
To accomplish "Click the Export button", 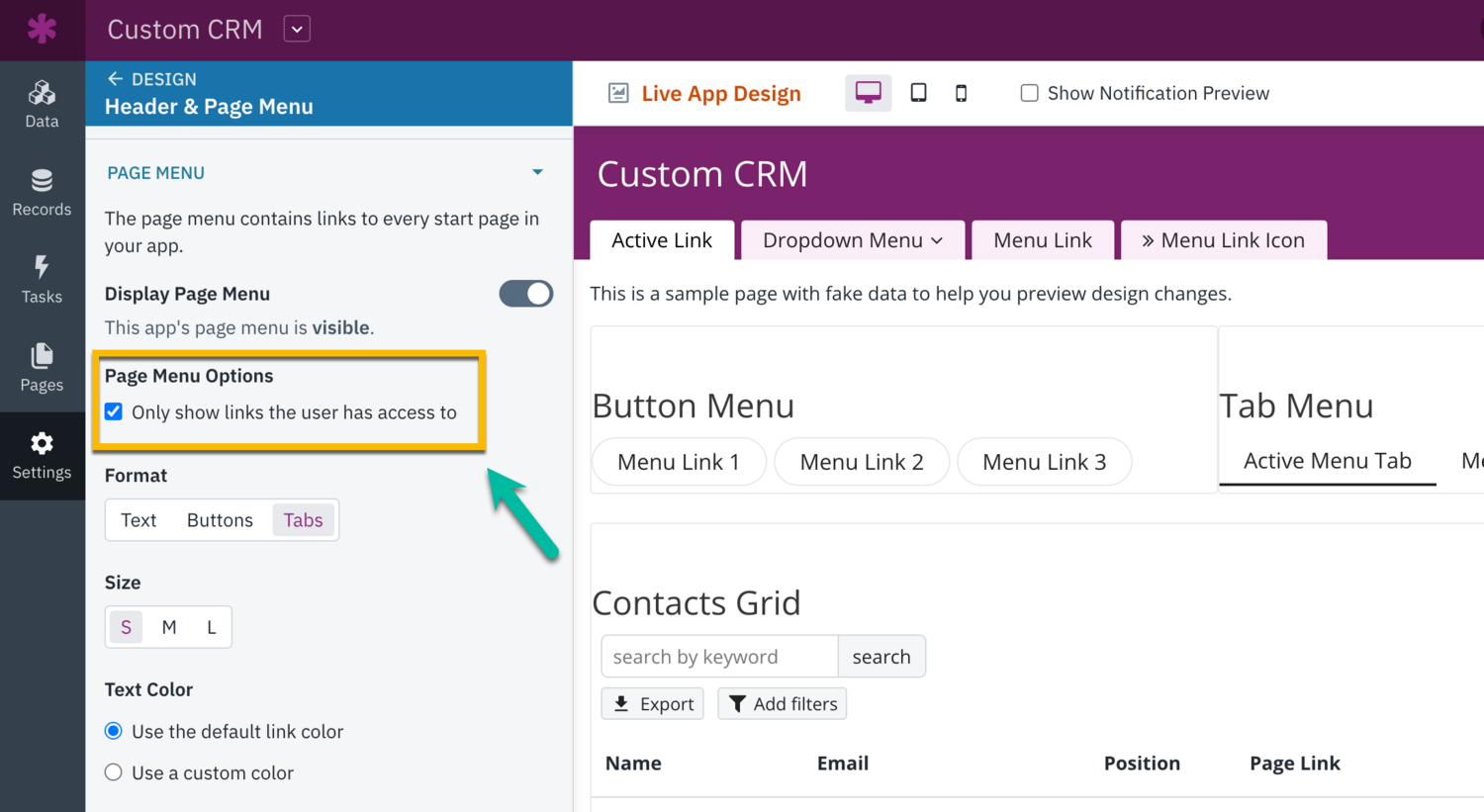I will pos(652,704).
